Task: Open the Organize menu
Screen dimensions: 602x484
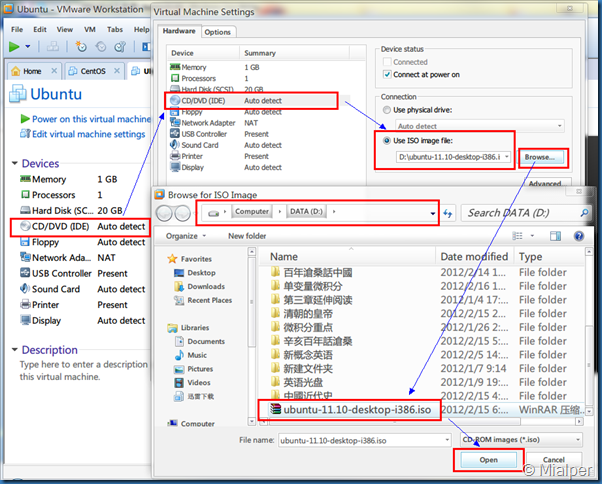Action: [185, 236]
